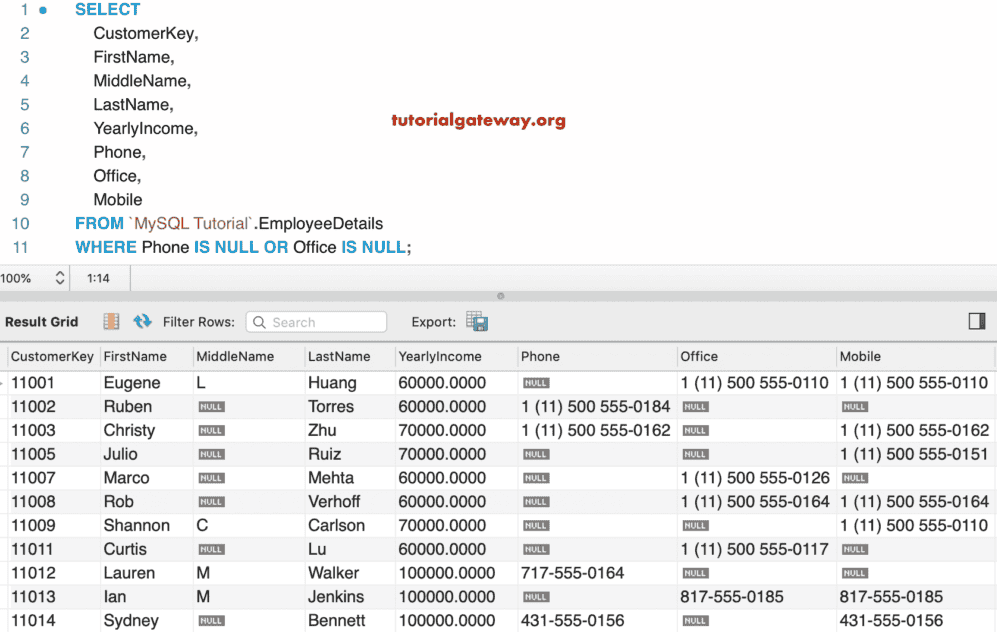Click the execution marker dot on line 1
This screenshot has height=632, width=997.
tap(43, 10)
